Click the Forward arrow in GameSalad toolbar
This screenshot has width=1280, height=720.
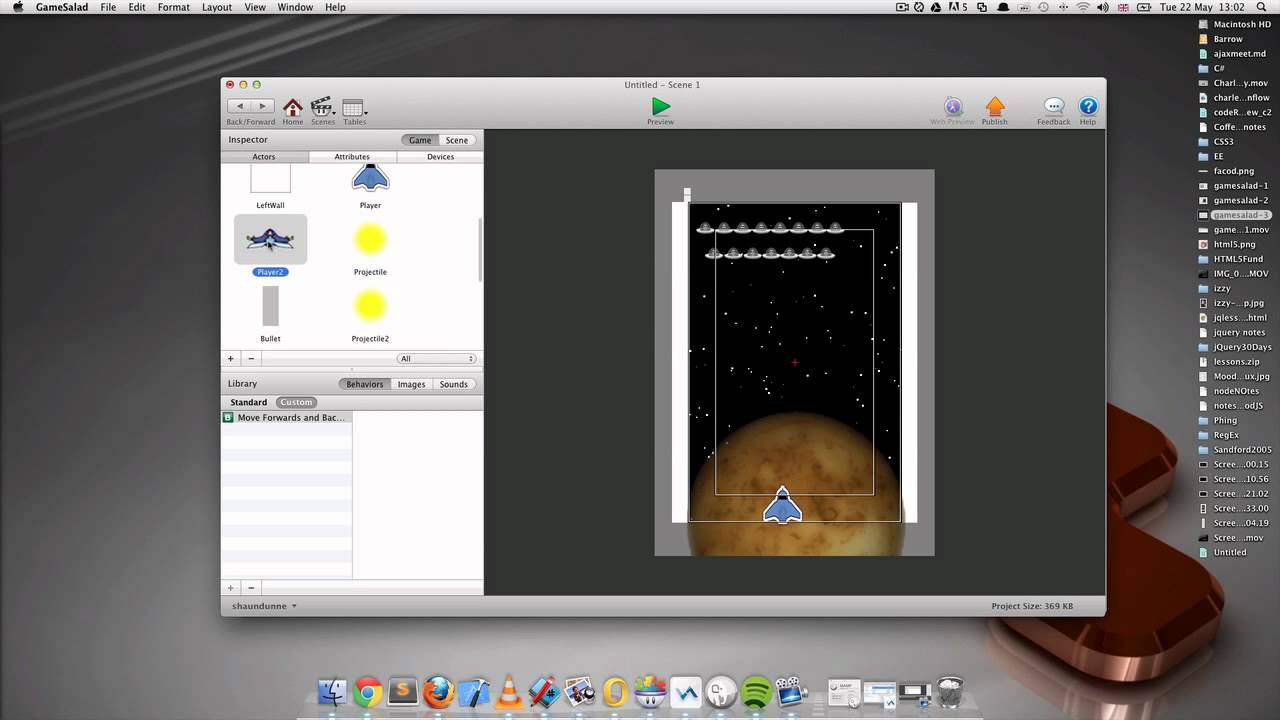point(262,106)
